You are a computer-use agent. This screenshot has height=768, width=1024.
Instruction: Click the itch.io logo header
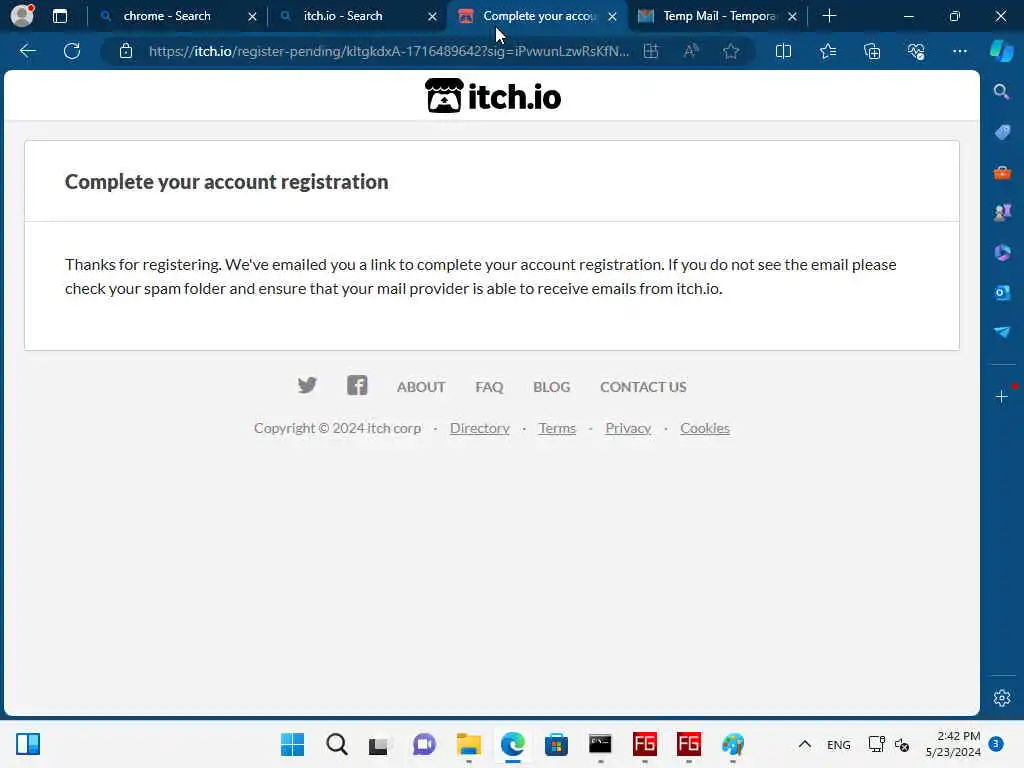(x=493, y=96)
